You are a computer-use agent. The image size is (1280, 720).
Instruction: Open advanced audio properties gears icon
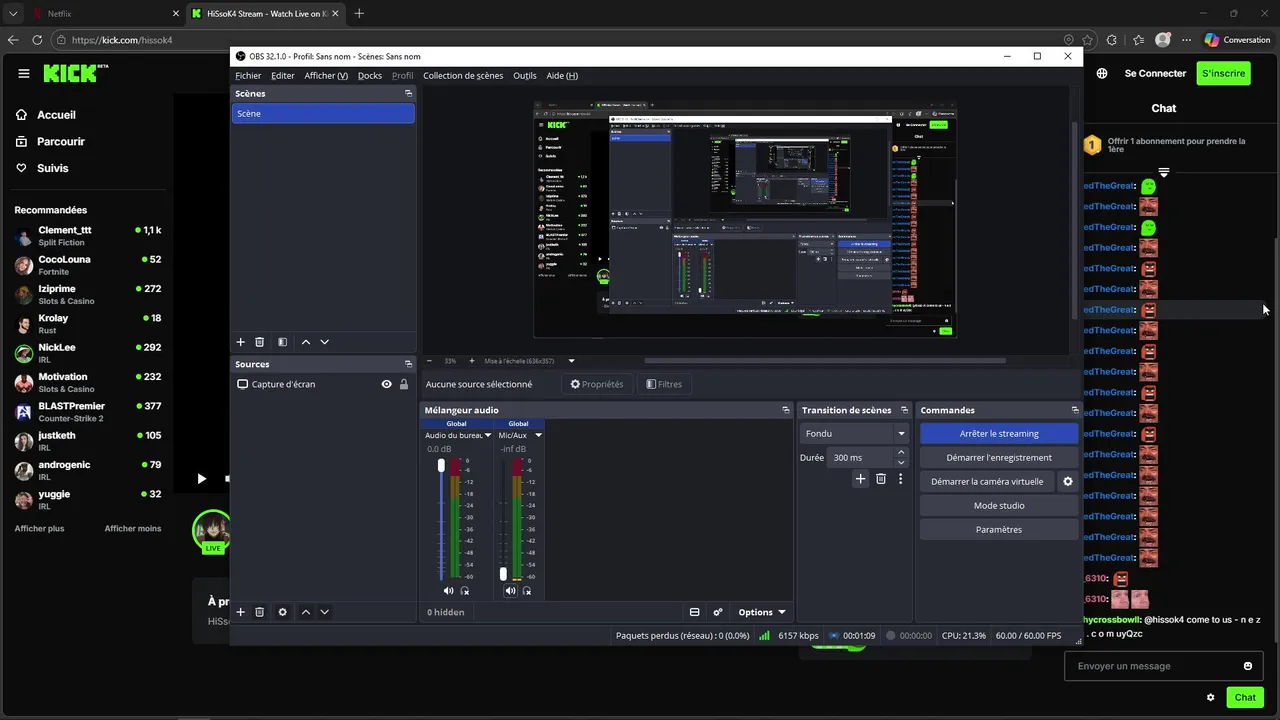[x=717, y=612]
